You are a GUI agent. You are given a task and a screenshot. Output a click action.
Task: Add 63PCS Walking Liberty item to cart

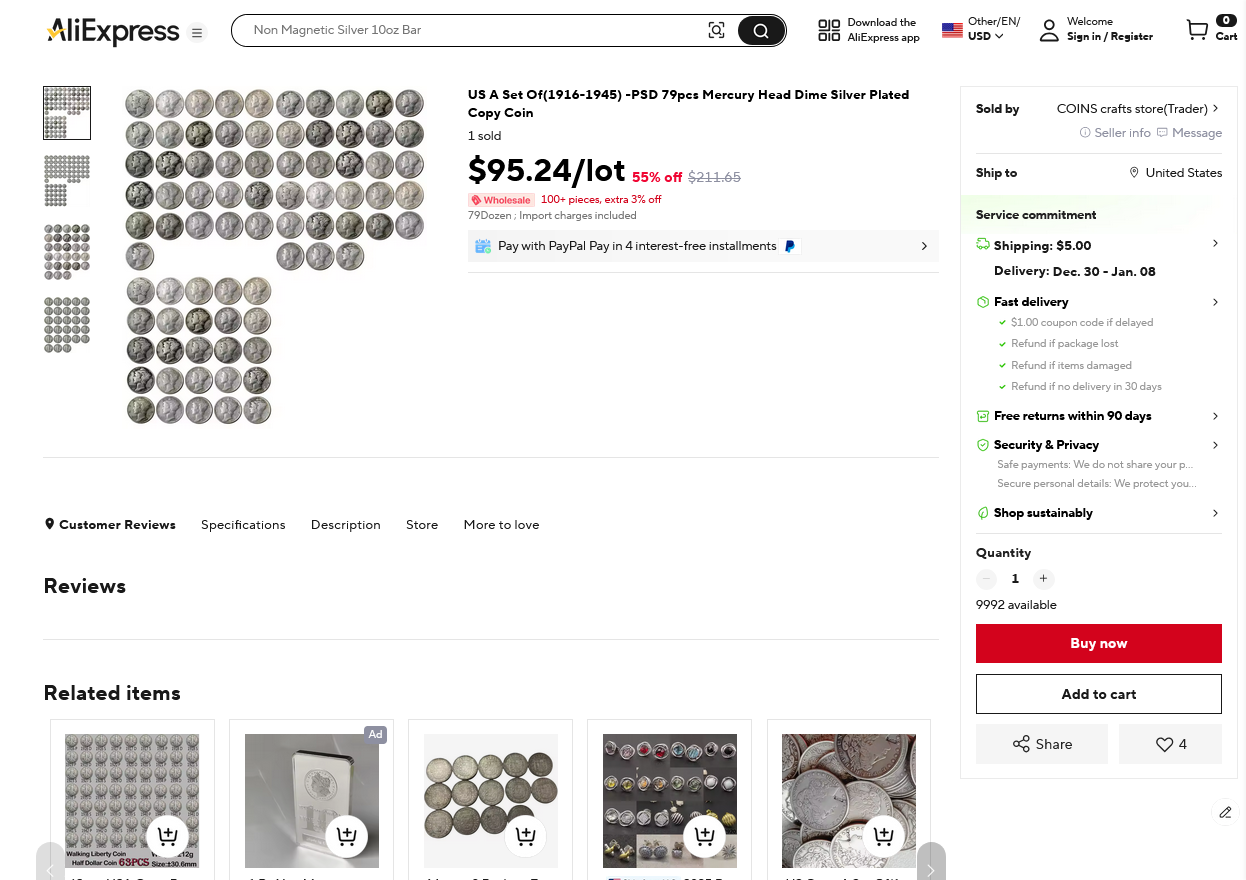(168, 836)
